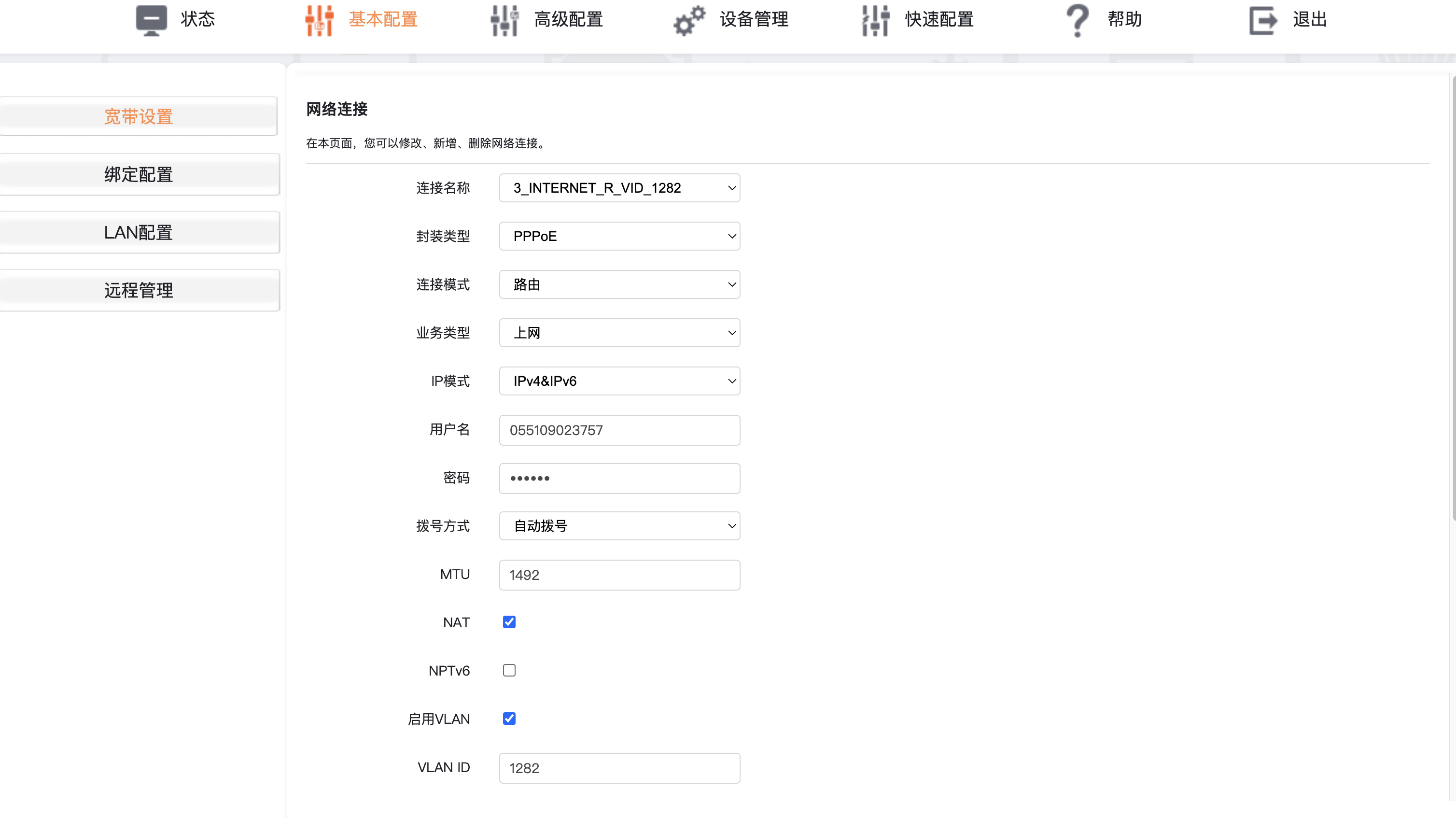Click the advanced configuration sliders icon
Viewport: 1456px width, 818px height.
click(x=505, y=20)
